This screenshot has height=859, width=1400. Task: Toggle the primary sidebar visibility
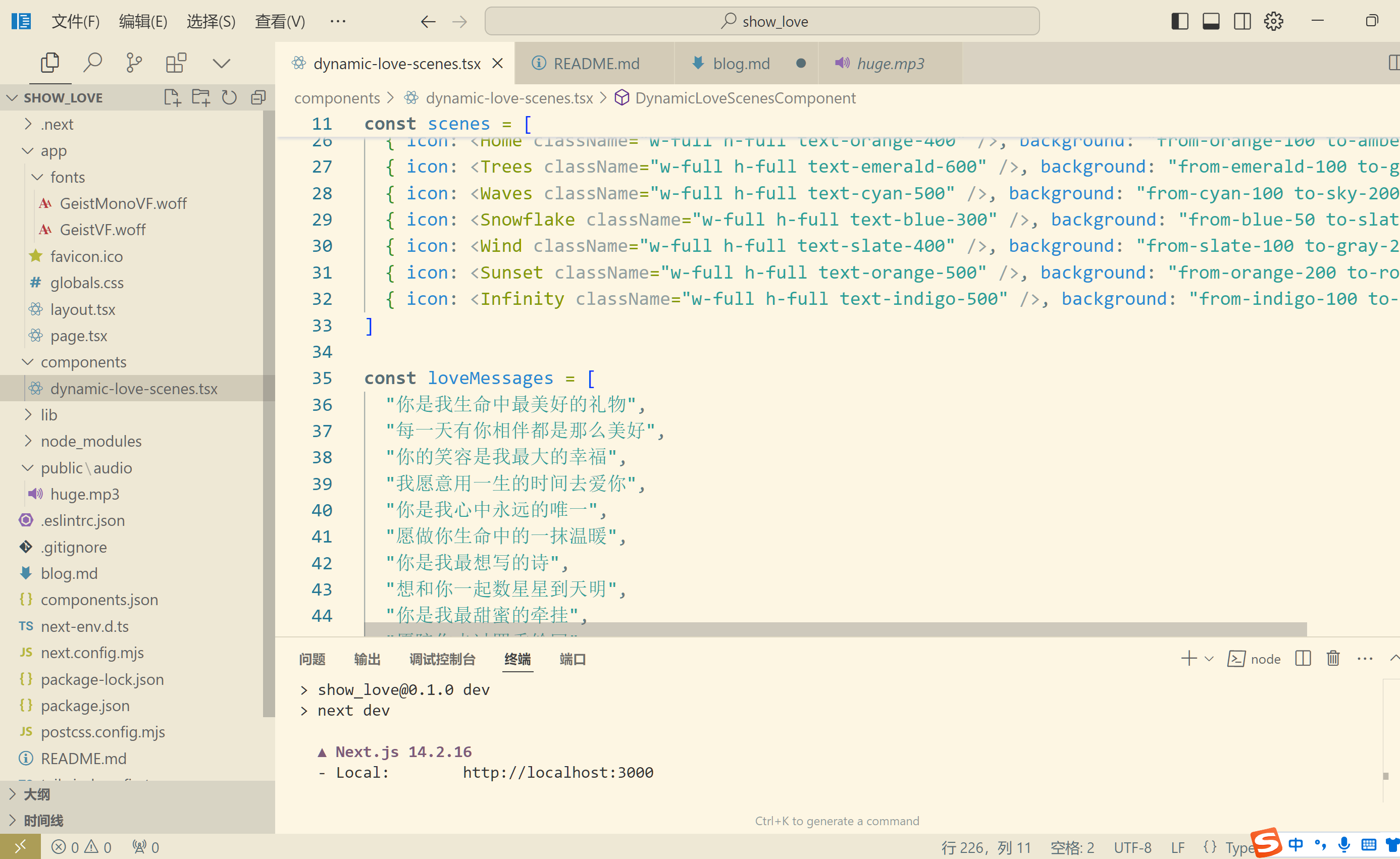click(1179, 22)
